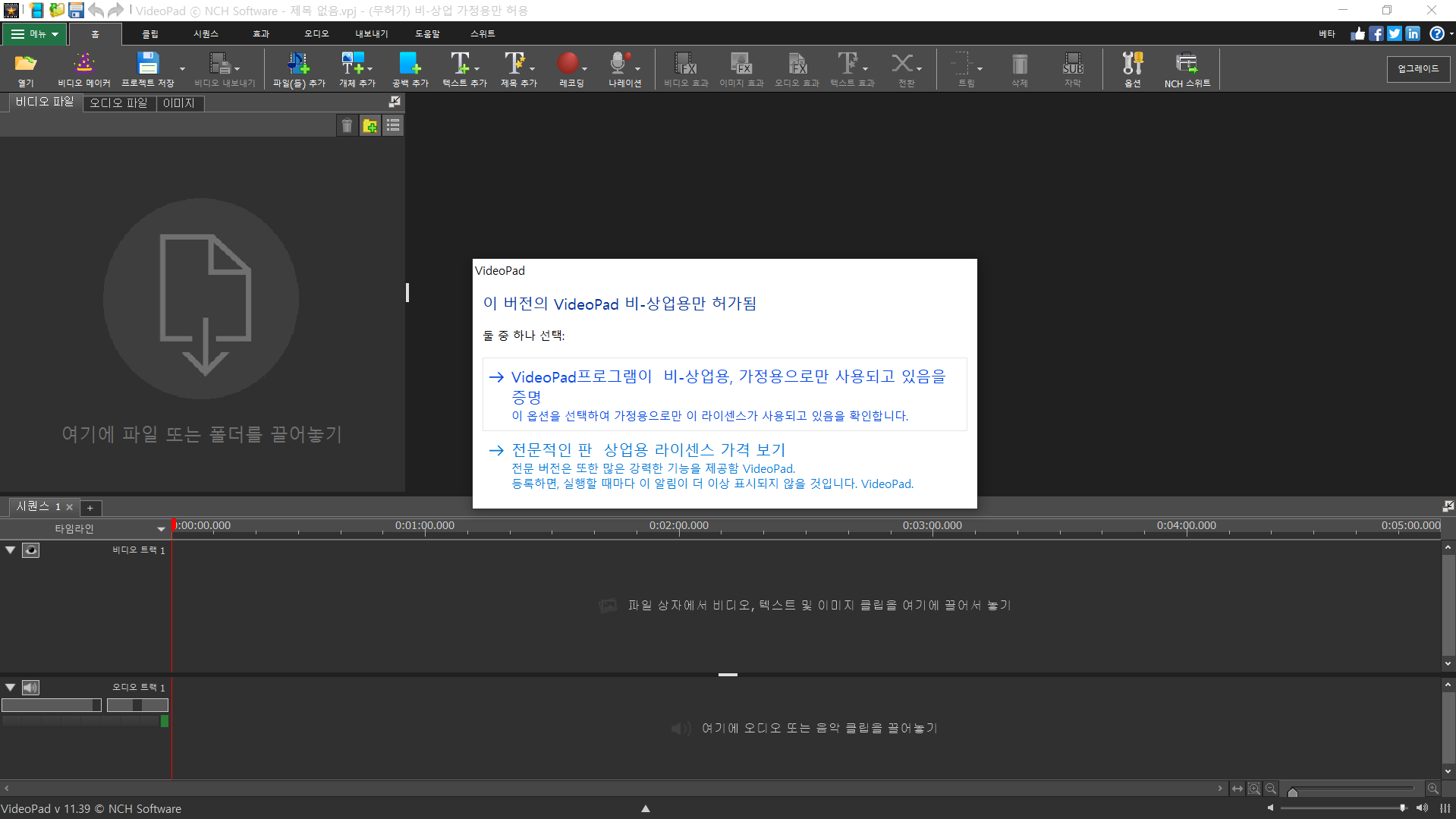Close the 시퀀스 1 tab
Viewport: 1456px width, 819px height.
[x=70, y=507]
